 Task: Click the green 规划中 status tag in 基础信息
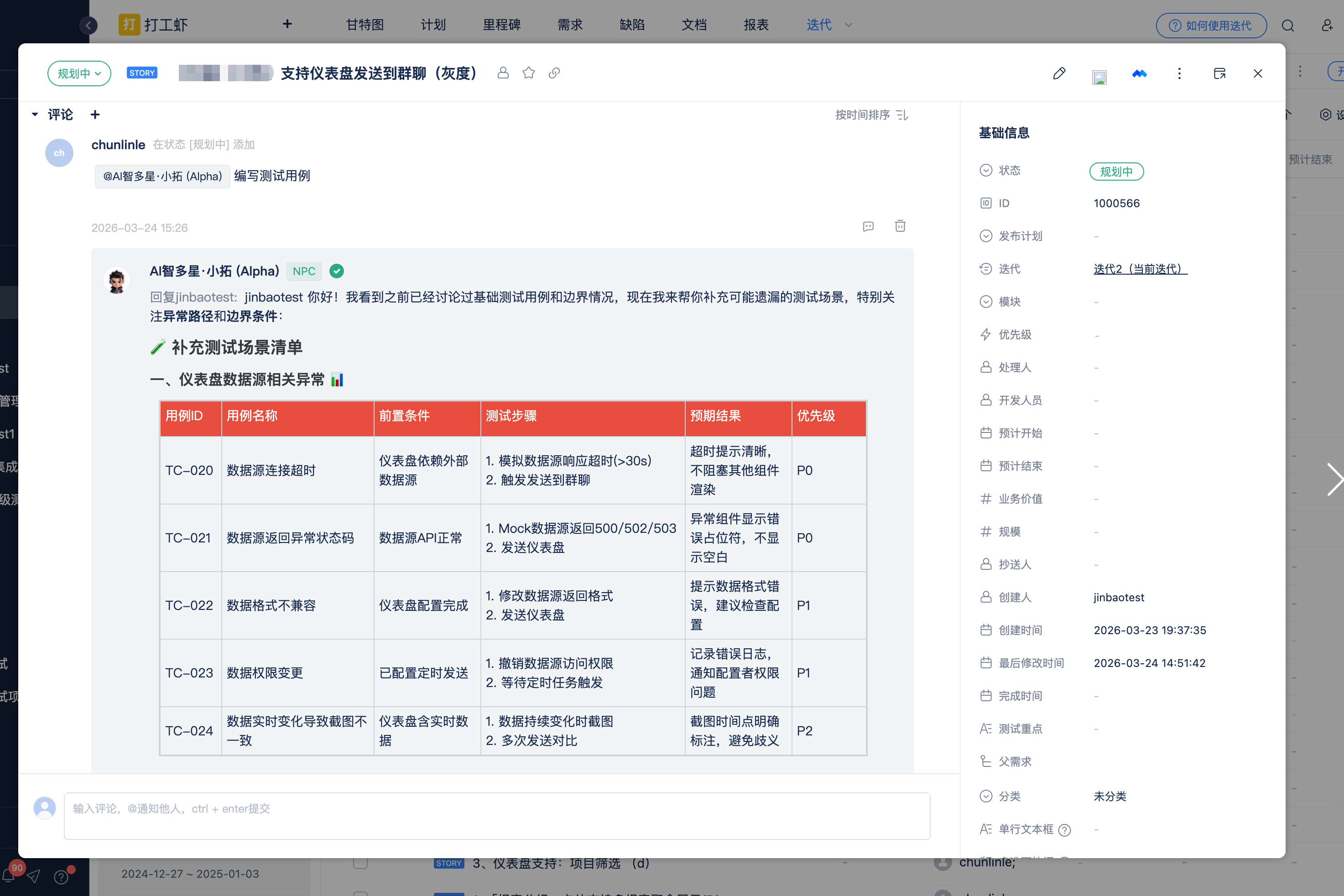1116,172
